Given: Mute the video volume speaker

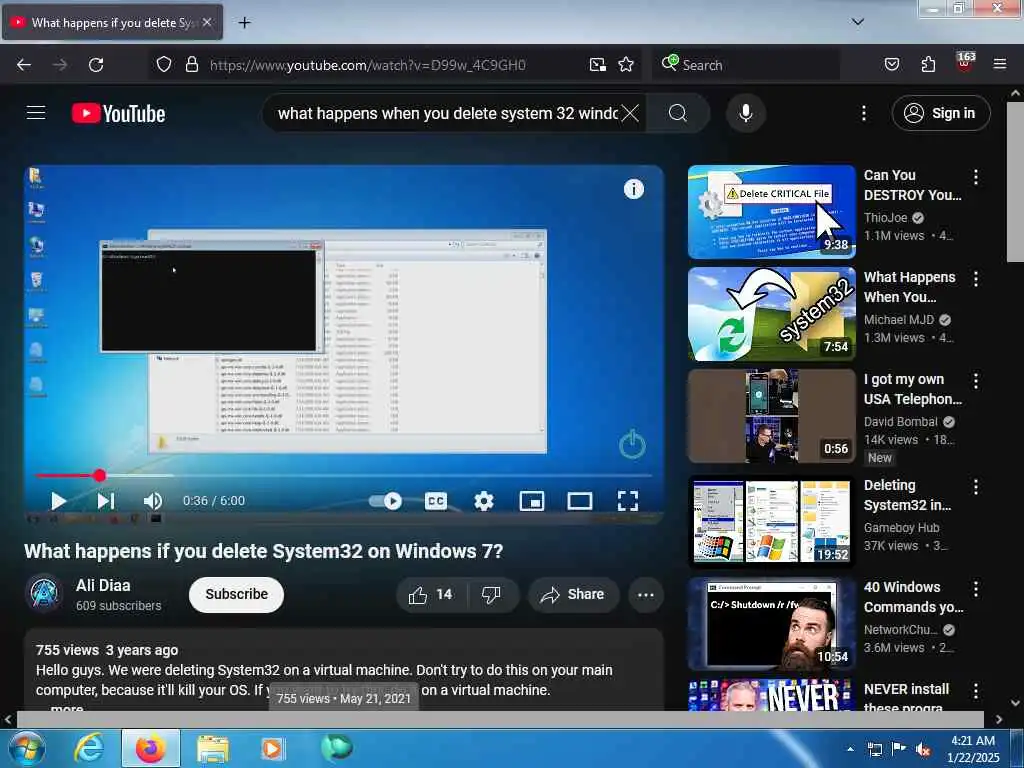Looking at the screenshot, I should 153,501.
